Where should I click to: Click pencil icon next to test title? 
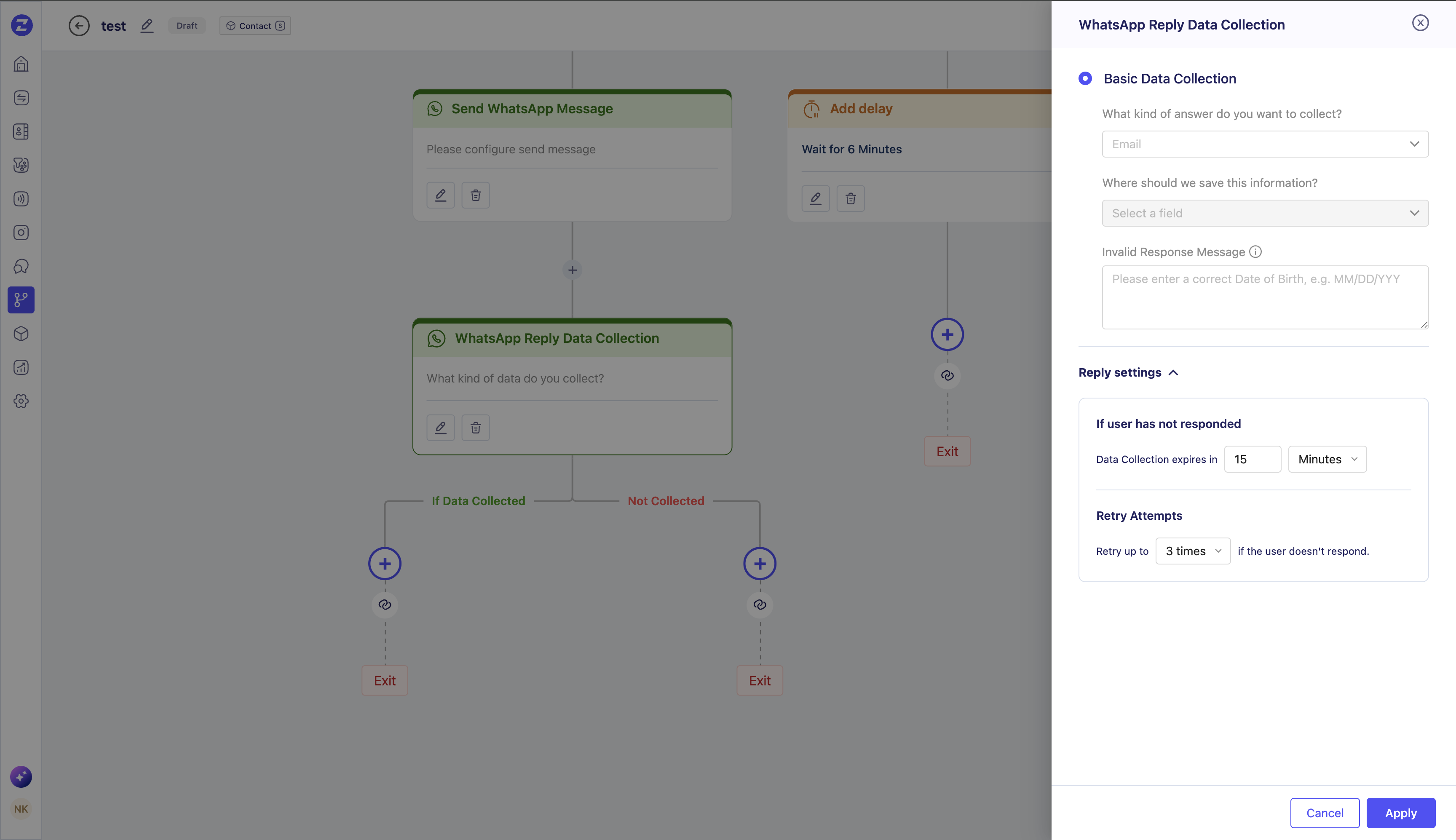pyautogui.click(x=147, y=25)
